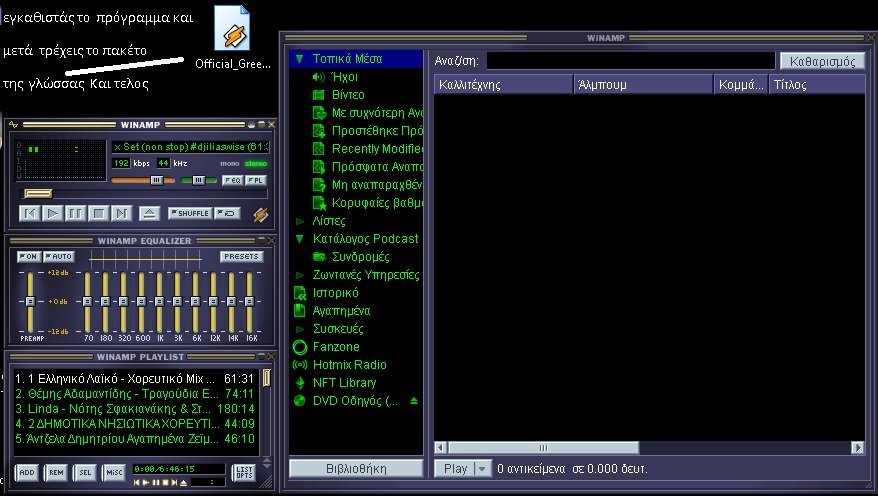Pause playback in main player

click(x=75, y=213)
